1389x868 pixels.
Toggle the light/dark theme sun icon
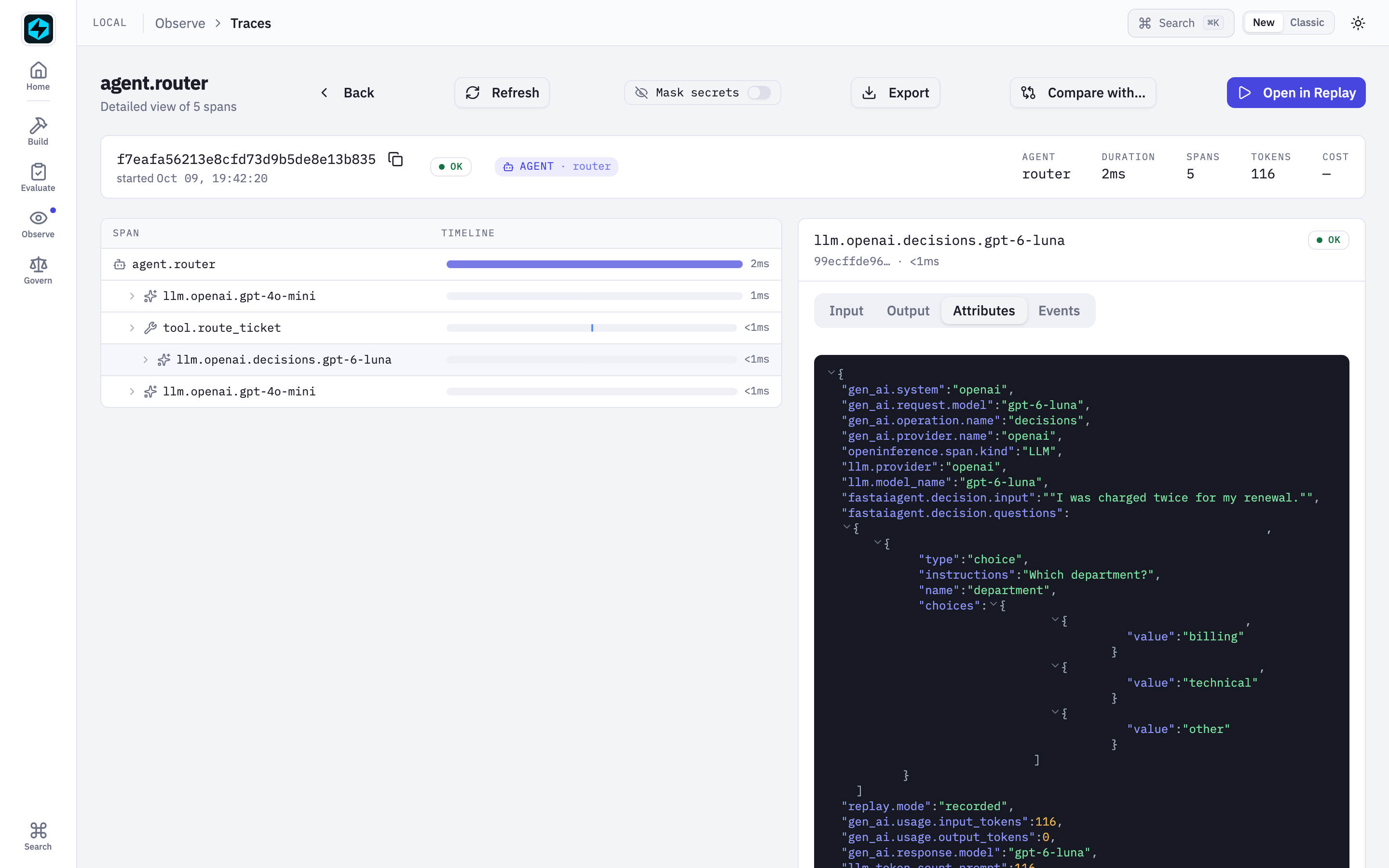tap(1358, 23)
